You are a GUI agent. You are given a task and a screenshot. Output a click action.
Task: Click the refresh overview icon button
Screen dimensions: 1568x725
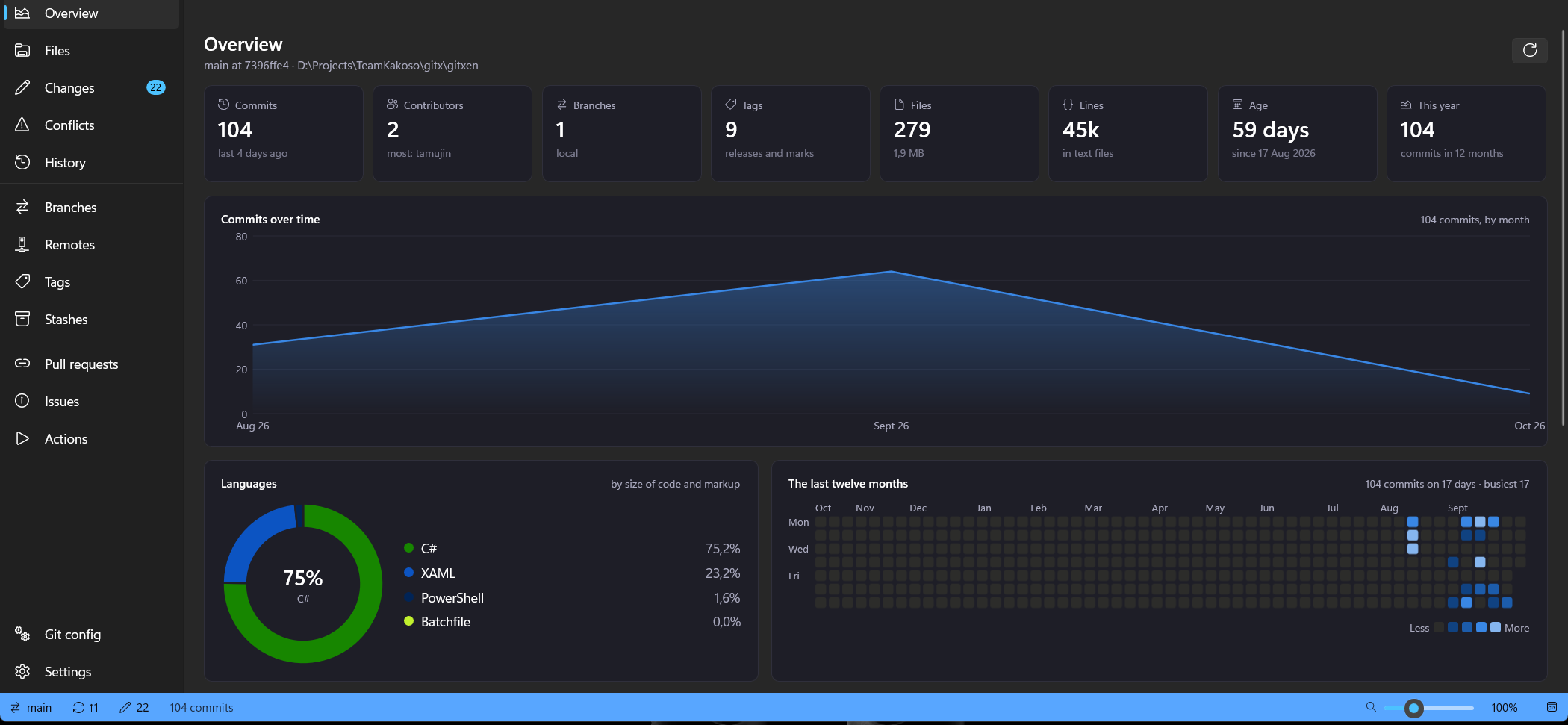(x=1529, y=51)
